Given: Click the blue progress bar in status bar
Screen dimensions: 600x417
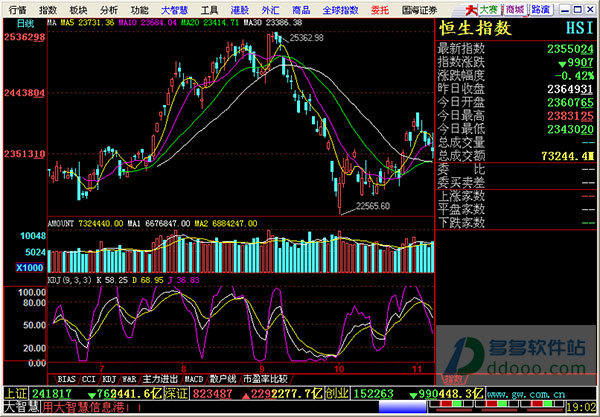Looking at the screenshot, I should (x=403, y=407).
